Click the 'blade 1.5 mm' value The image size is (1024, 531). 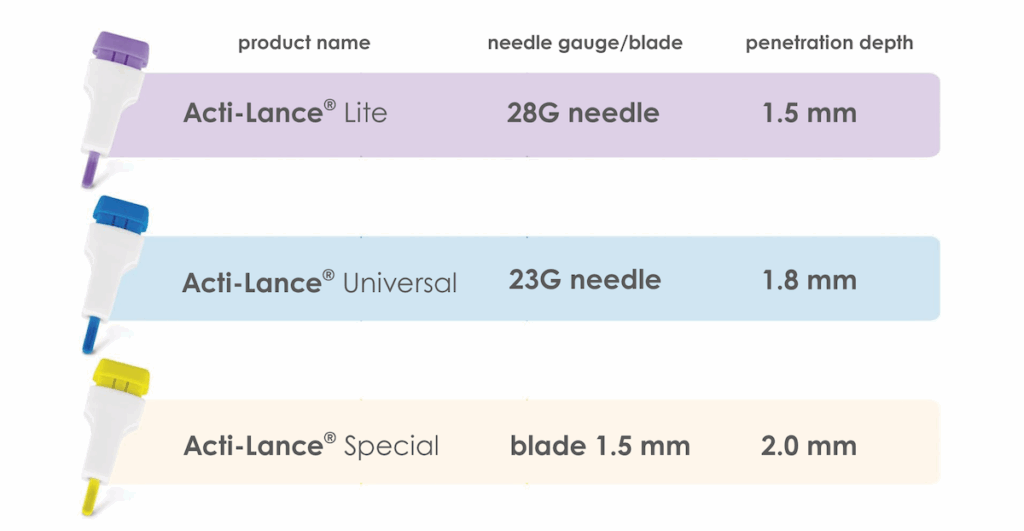point(599,445)
